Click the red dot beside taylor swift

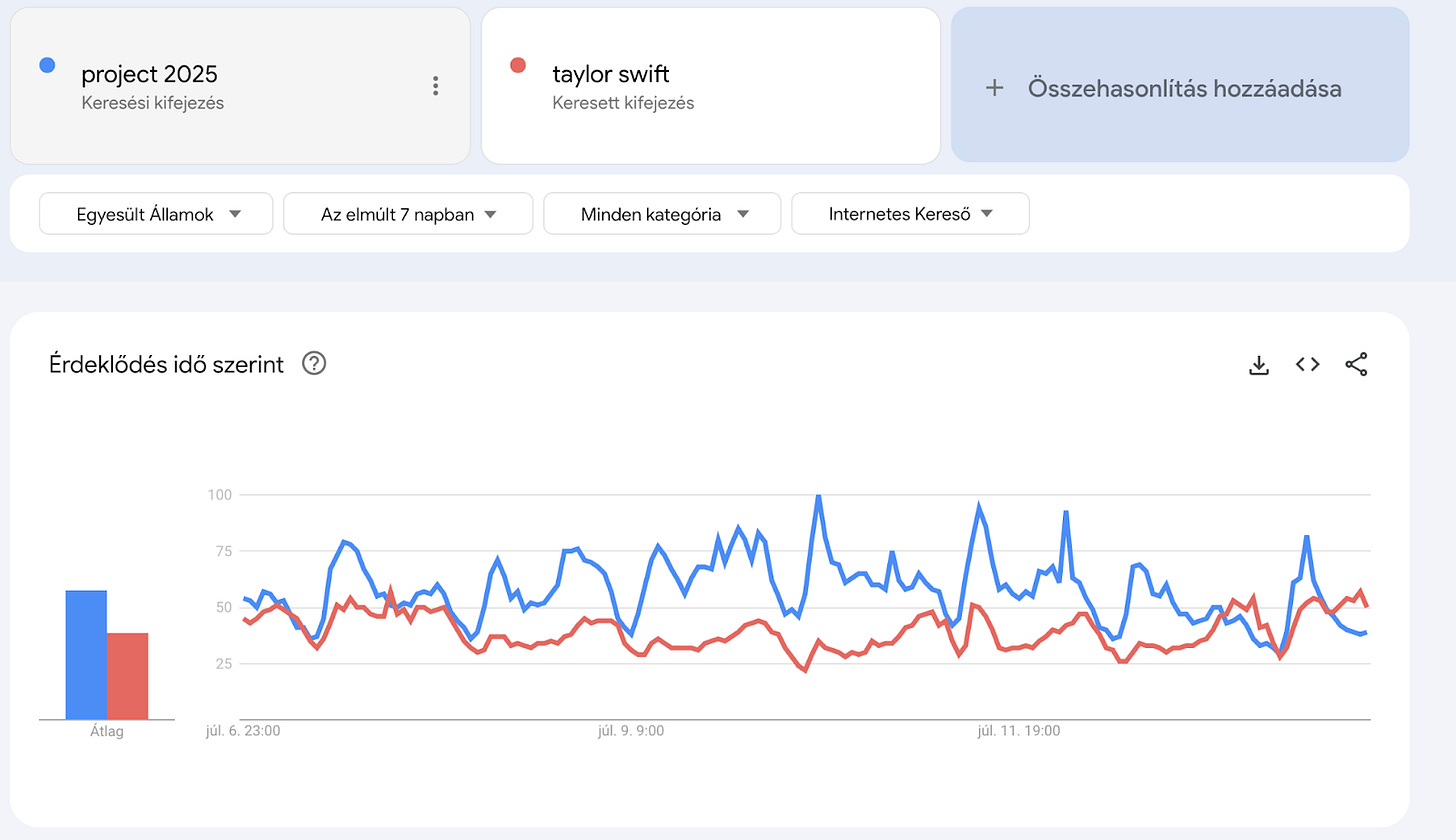tap(518, 65)
